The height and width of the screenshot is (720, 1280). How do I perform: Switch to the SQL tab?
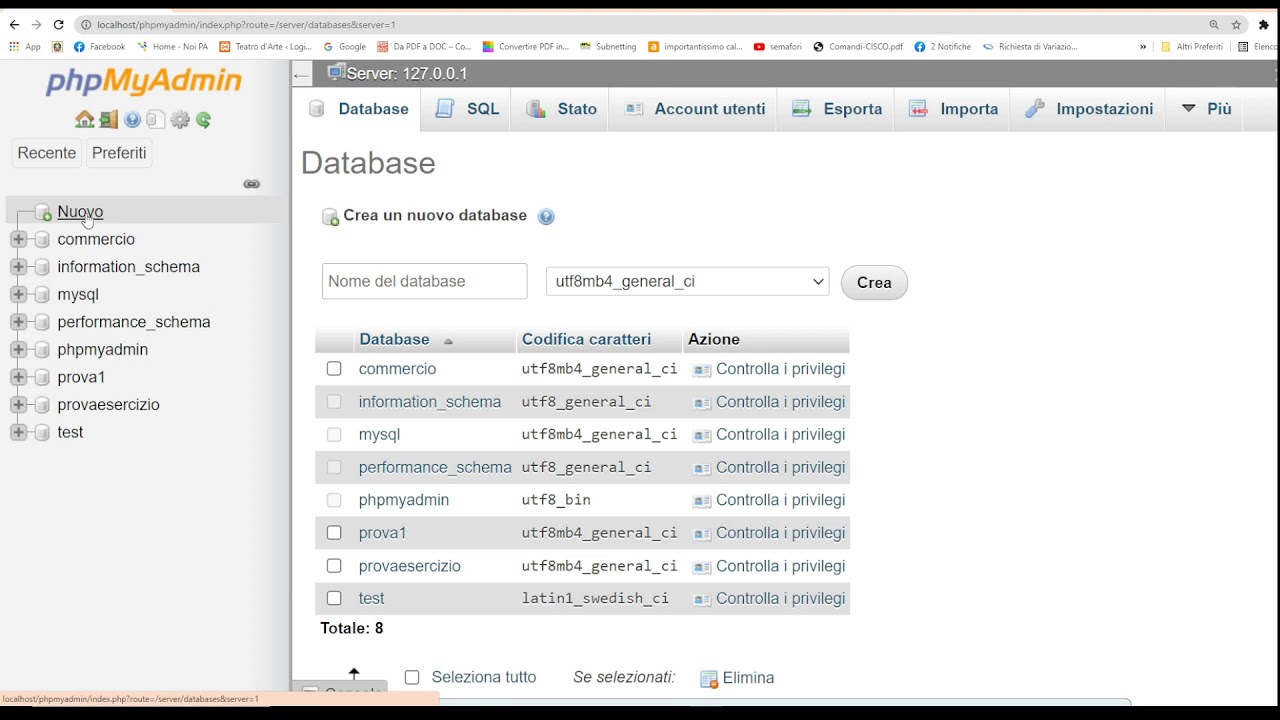(x=467, y=109)
